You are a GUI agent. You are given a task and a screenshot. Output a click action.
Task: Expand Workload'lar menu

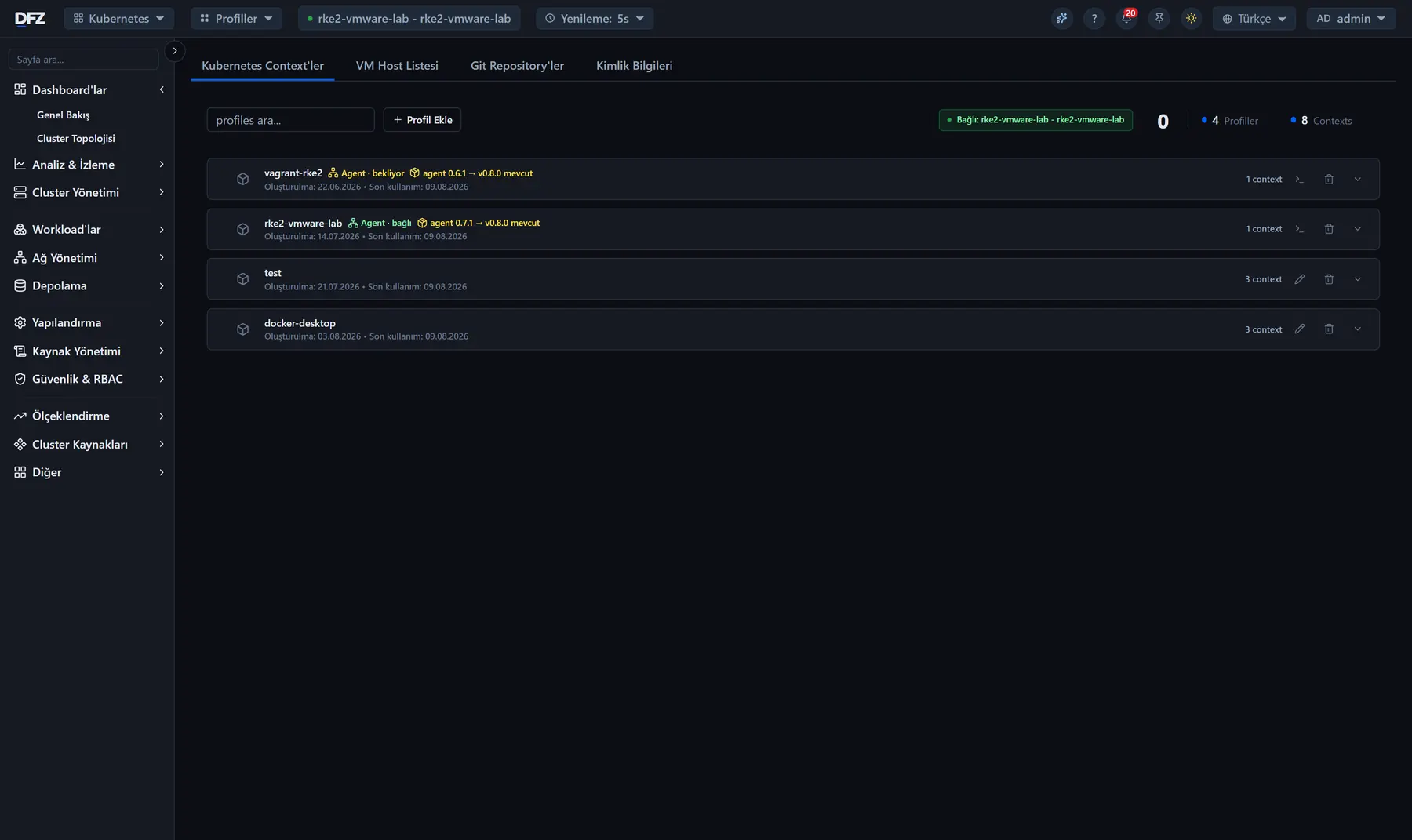pos(87,230)
